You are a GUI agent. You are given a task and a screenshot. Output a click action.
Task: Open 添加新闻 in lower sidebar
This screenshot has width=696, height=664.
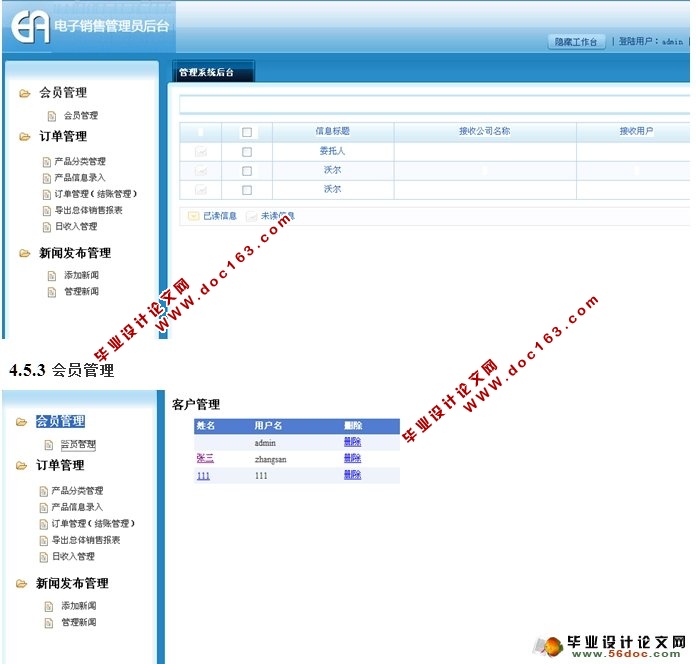coord(79,605)
